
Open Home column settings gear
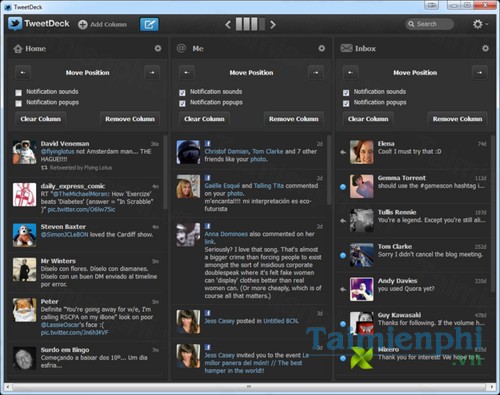click(x=158, y=48)
